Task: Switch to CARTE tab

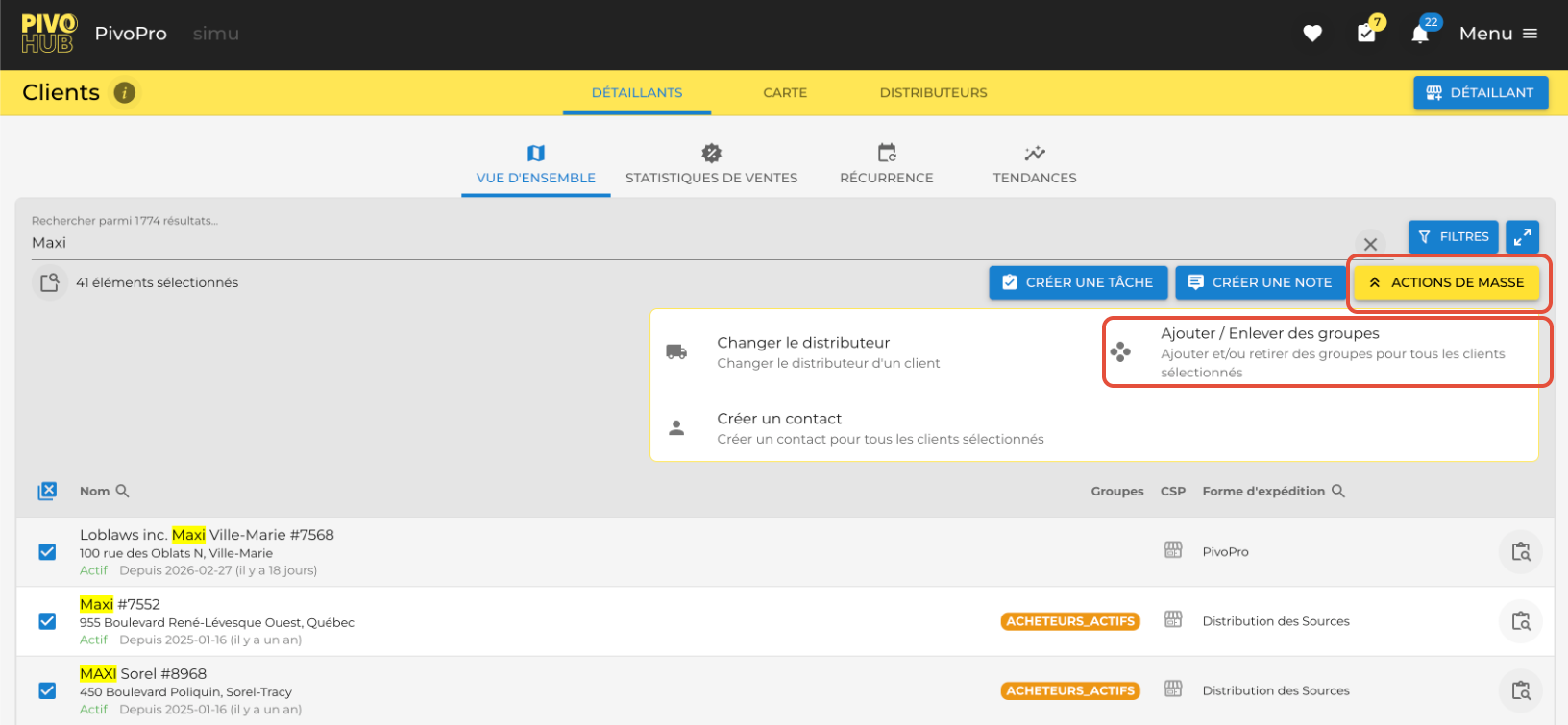Action: pos(785,93)
